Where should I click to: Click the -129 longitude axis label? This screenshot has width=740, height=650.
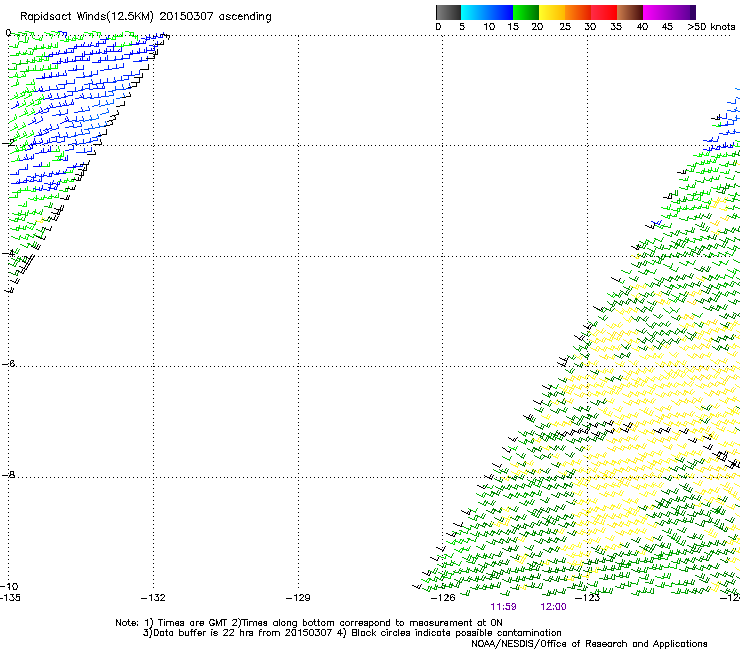298,598
